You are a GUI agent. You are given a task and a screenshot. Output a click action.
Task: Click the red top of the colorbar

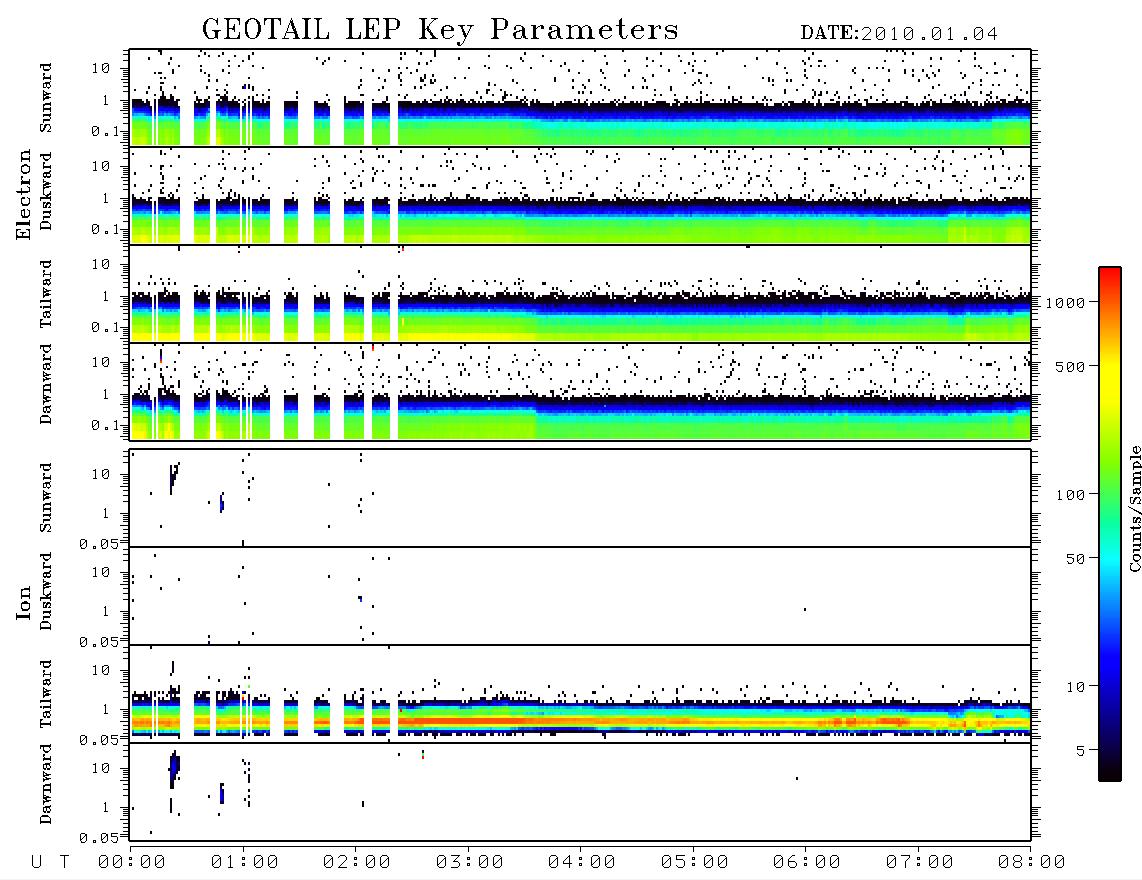click(x=1110, y=277)
